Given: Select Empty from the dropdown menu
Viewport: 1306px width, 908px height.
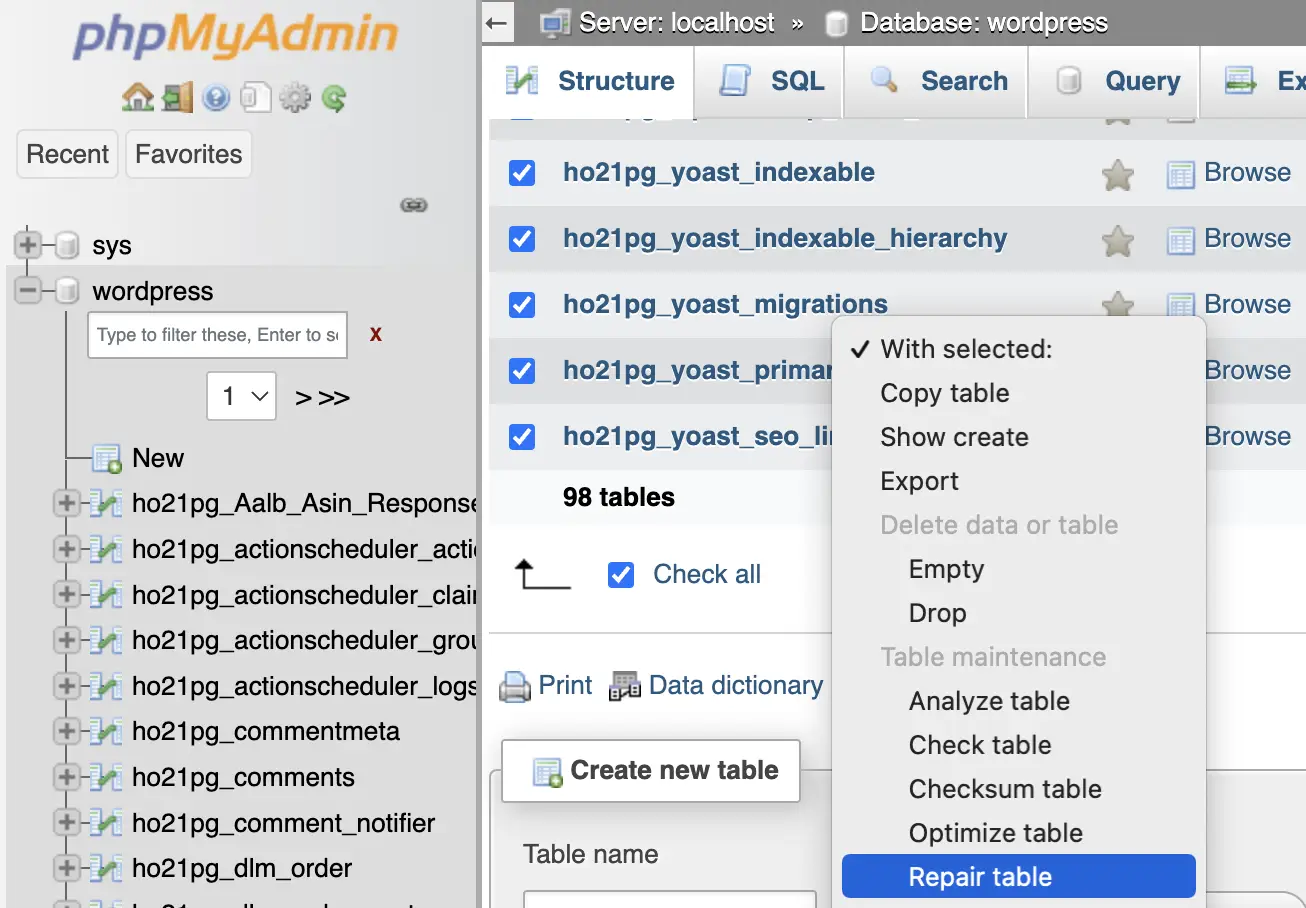Looking at the screenshot, I should tap(1019, 569).
